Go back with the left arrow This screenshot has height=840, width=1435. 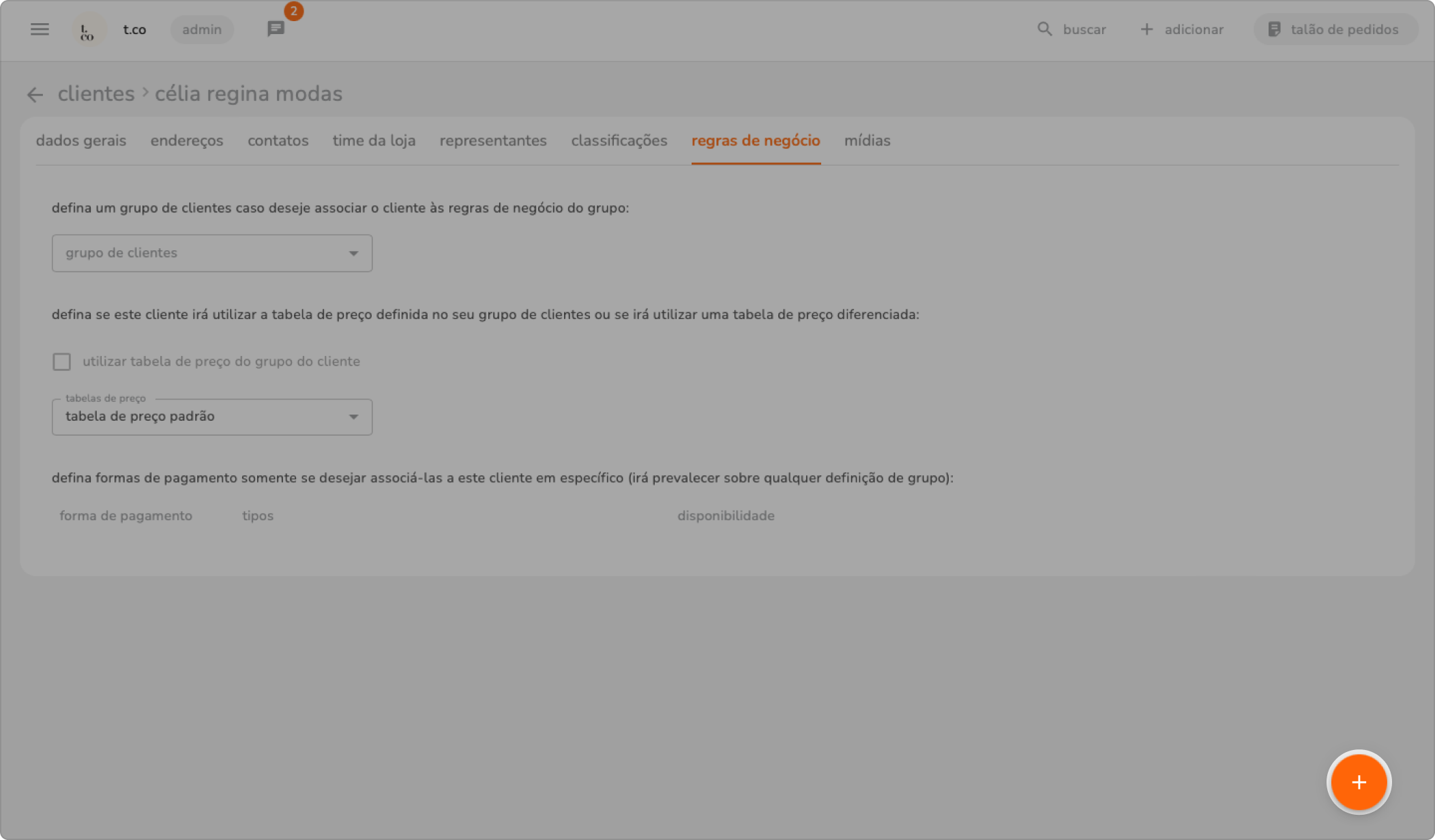pos(35,95)
